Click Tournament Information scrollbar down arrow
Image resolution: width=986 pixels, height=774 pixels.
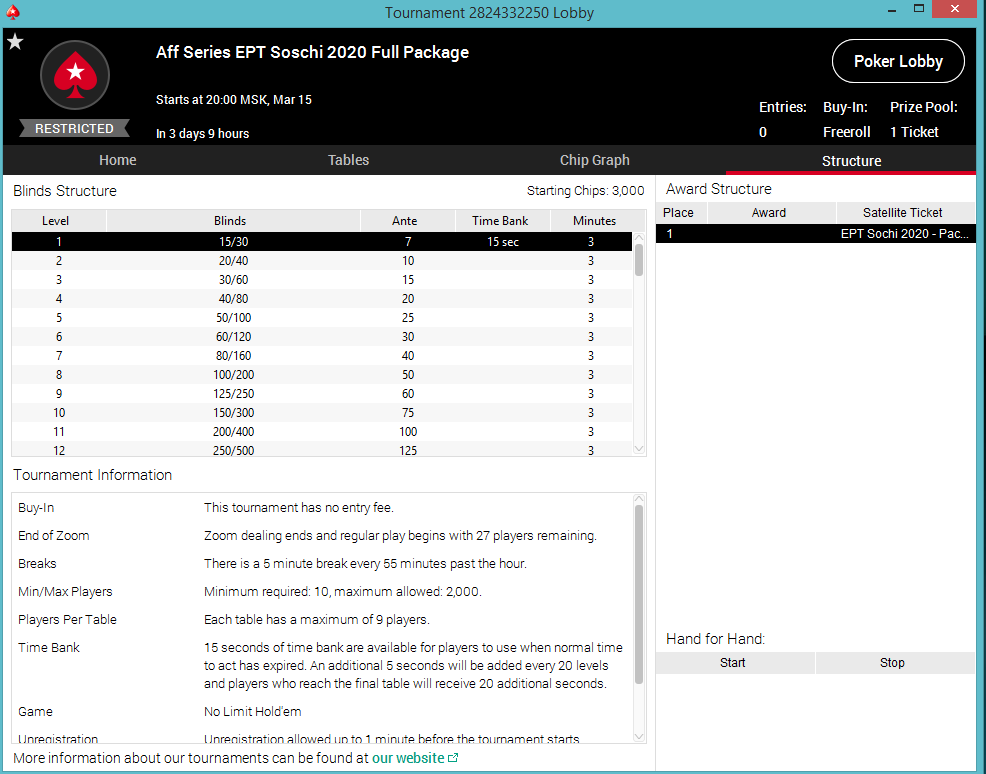click(x=639, y=736)
